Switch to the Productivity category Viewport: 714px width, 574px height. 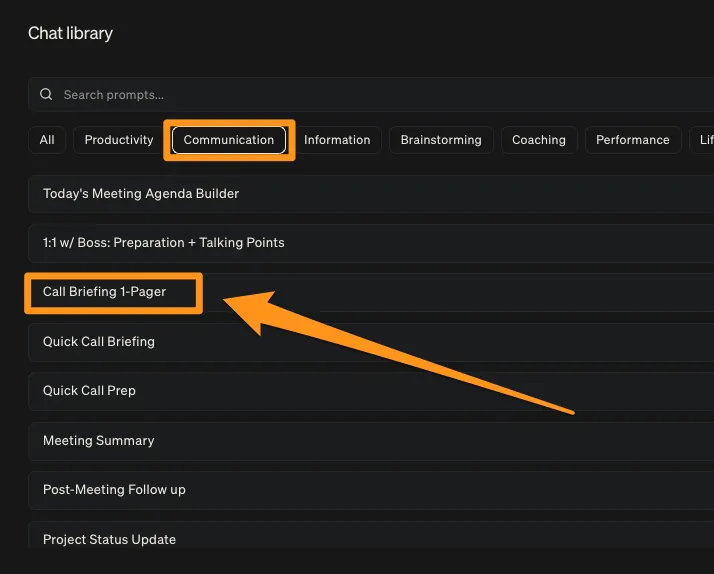coord(119,140)
